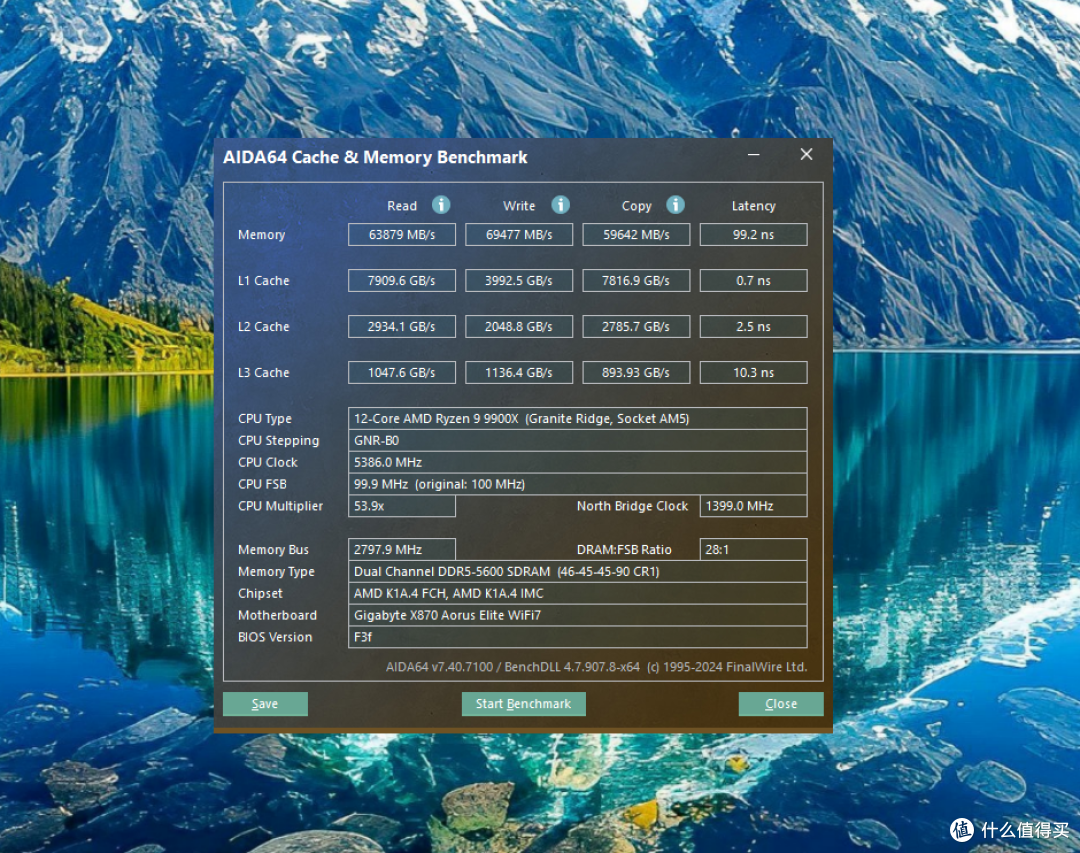Click Memory Type field DDR5-5600 SDRAM
The height and width of the screenshot is (853, 1080).
577,571
